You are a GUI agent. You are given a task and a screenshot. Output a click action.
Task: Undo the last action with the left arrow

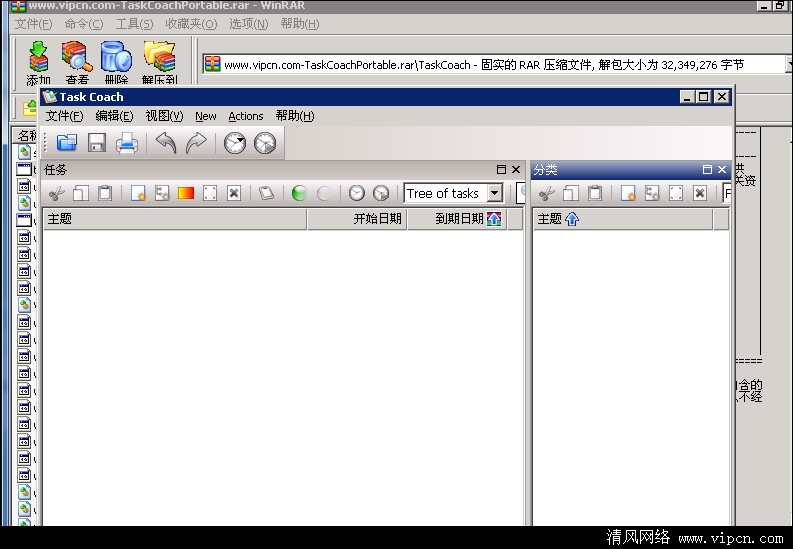point(166,143)
